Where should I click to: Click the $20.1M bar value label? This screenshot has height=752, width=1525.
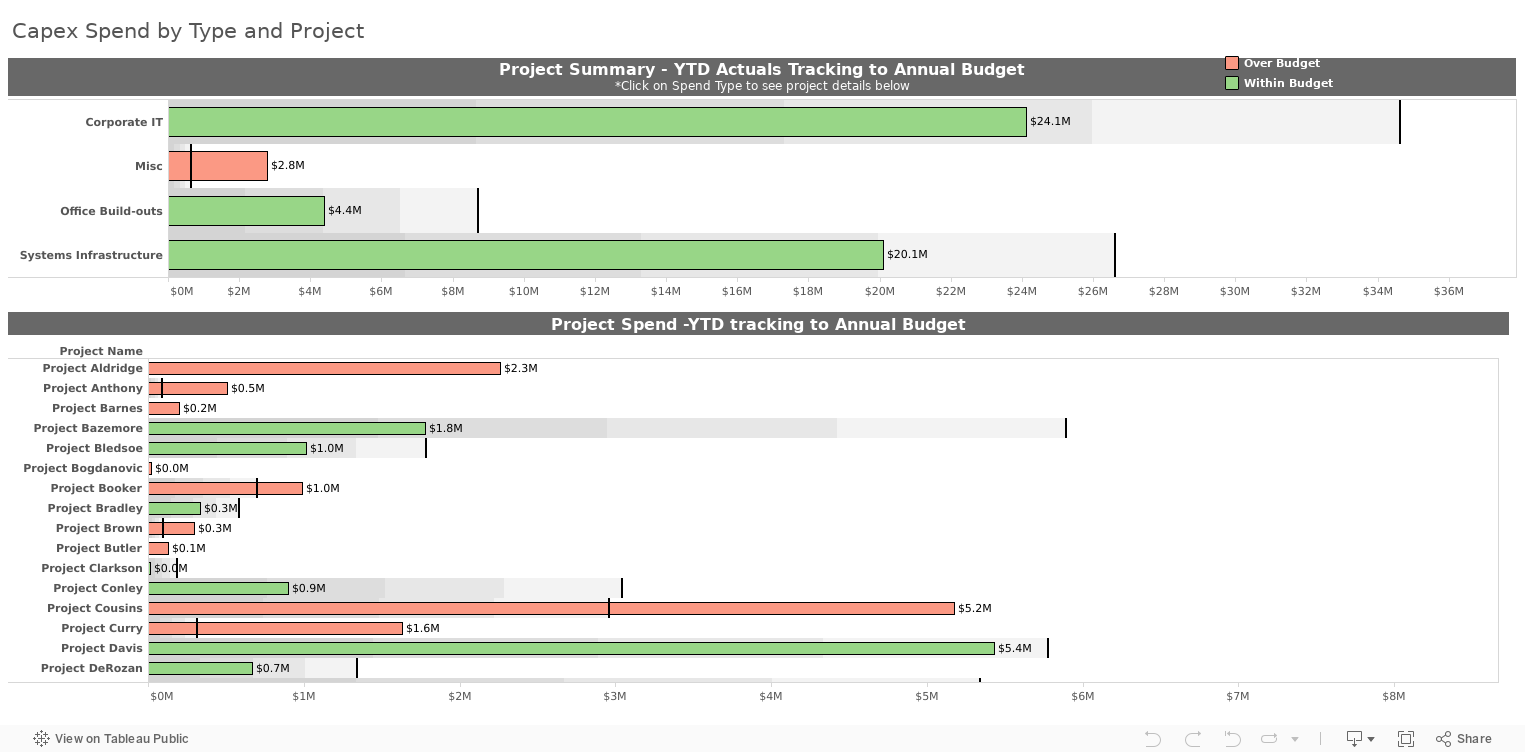pyautogui.click(x=907, y=254)
